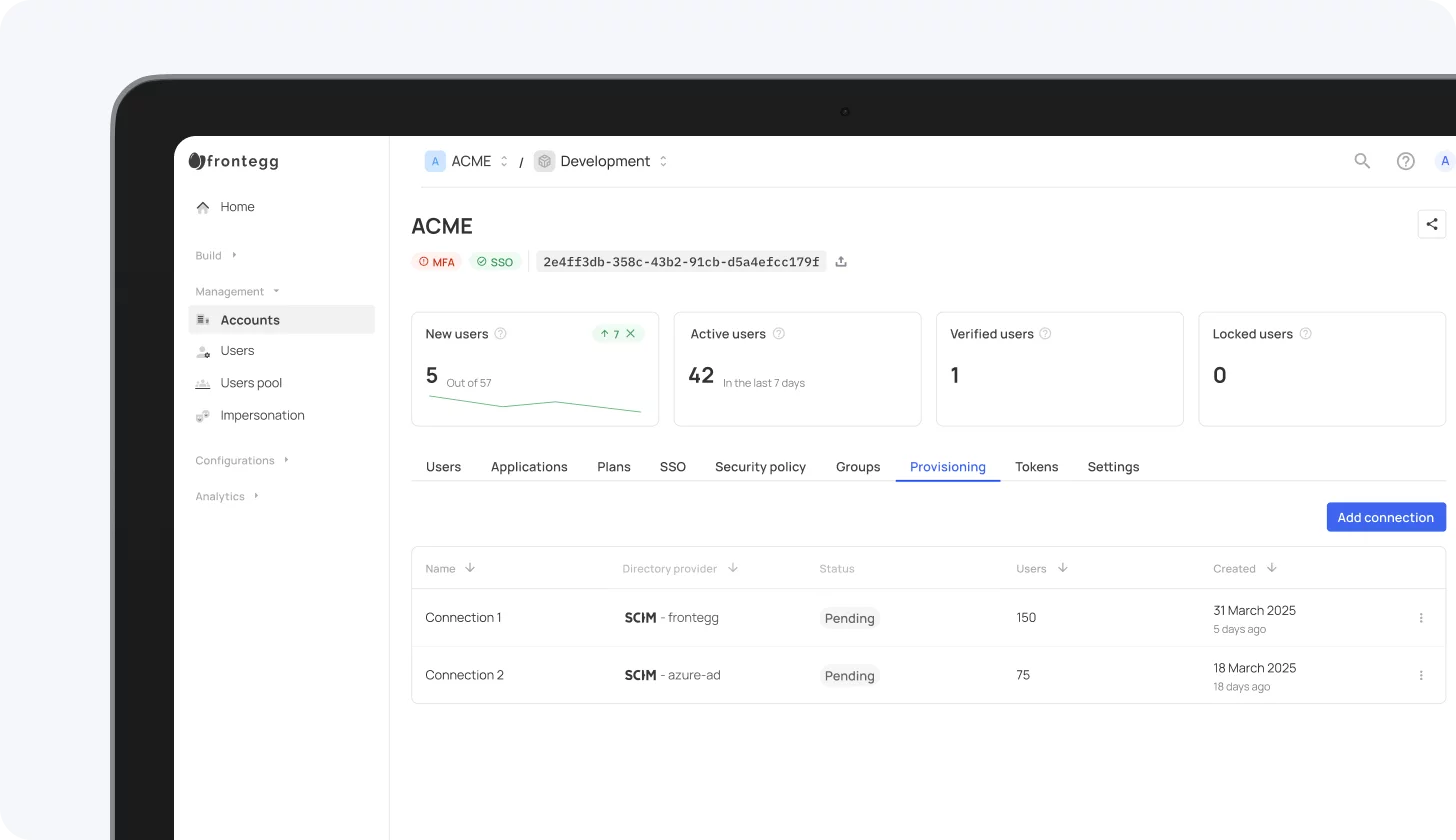The height and width of the screenshot is (840, 1456).
Task: Click the New users info icon
Action: 501,334
